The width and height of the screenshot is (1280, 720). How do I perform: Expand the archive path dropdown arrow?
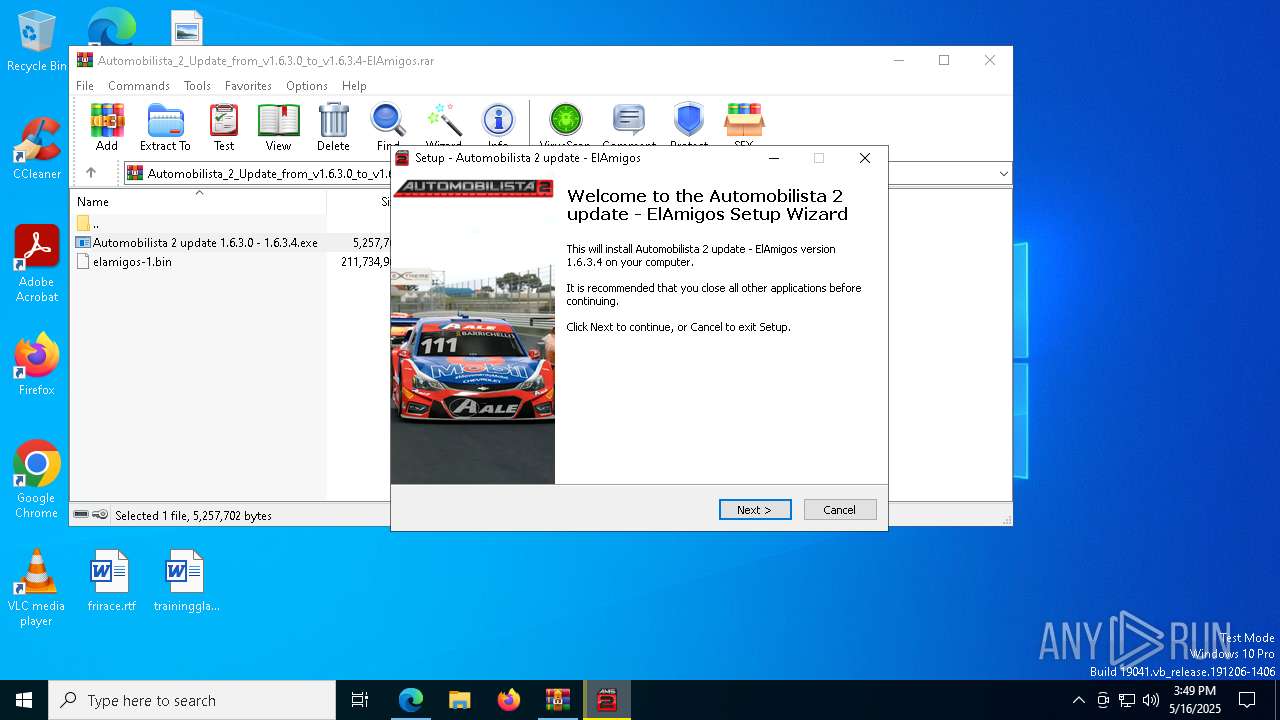[1003, 174]
